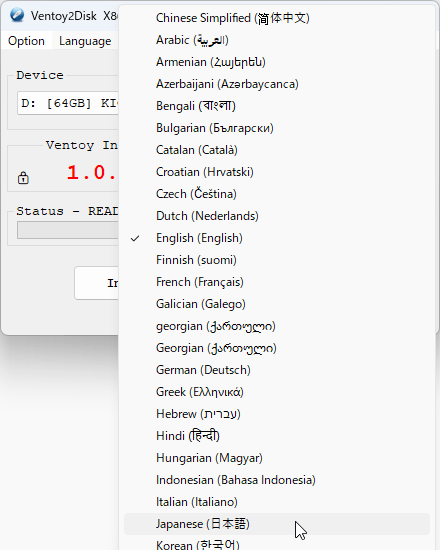The image size is (440, 550).
Task: Click the lock icon beside the version number
Action: (23, 178)
